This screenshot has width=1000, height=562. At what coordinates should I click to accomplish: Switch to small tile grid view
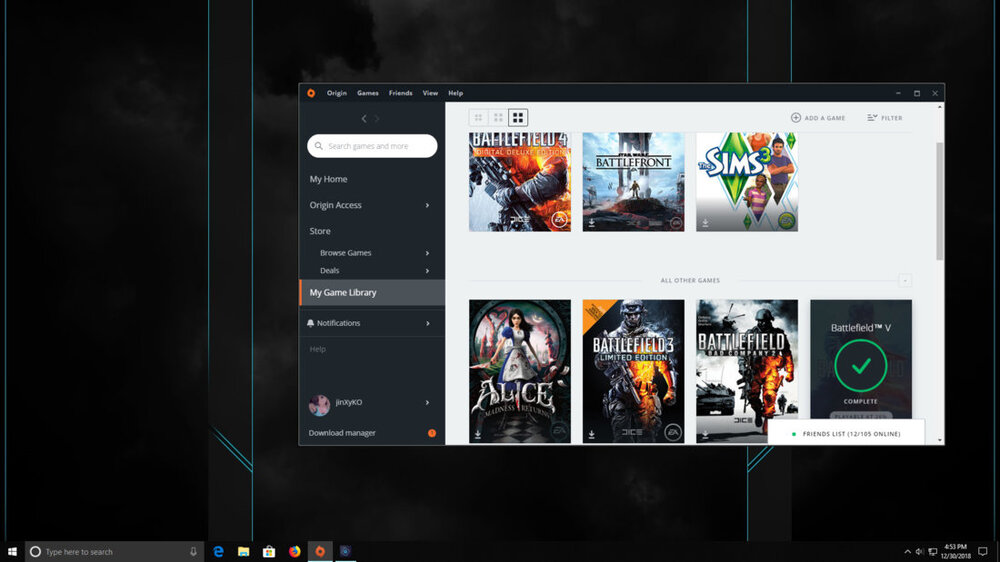point(478,118)
